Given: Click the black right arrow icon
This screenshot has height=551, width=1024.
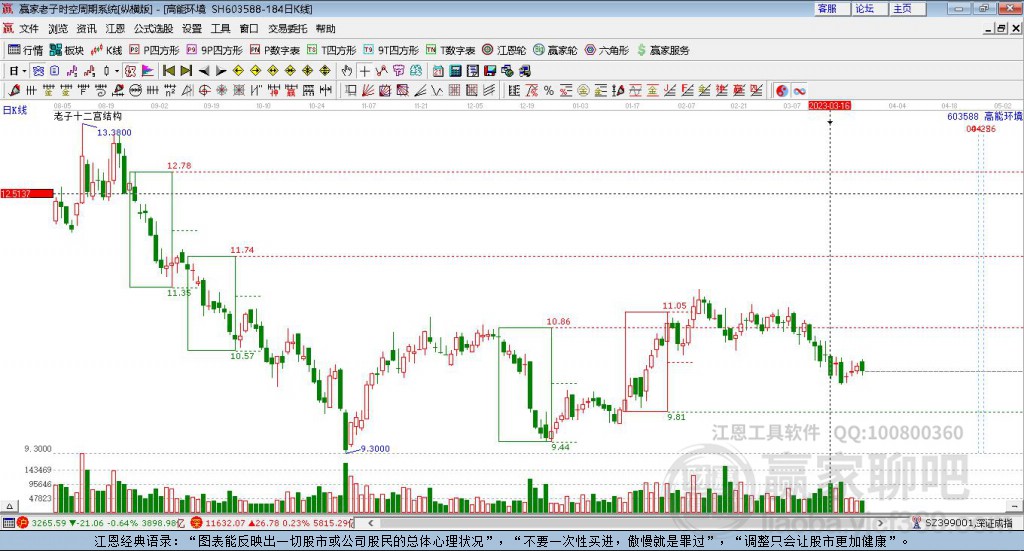Looking at the screenshot, I should click(x=221, y=71).
